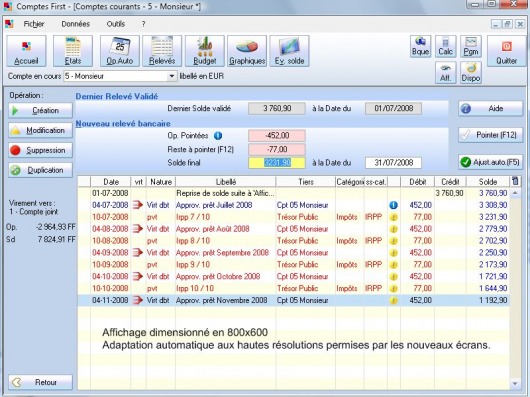This screenshot has height=397, width=530.
Task: Click date cell '10-09-2008'
Action: (x=110, y=265)
